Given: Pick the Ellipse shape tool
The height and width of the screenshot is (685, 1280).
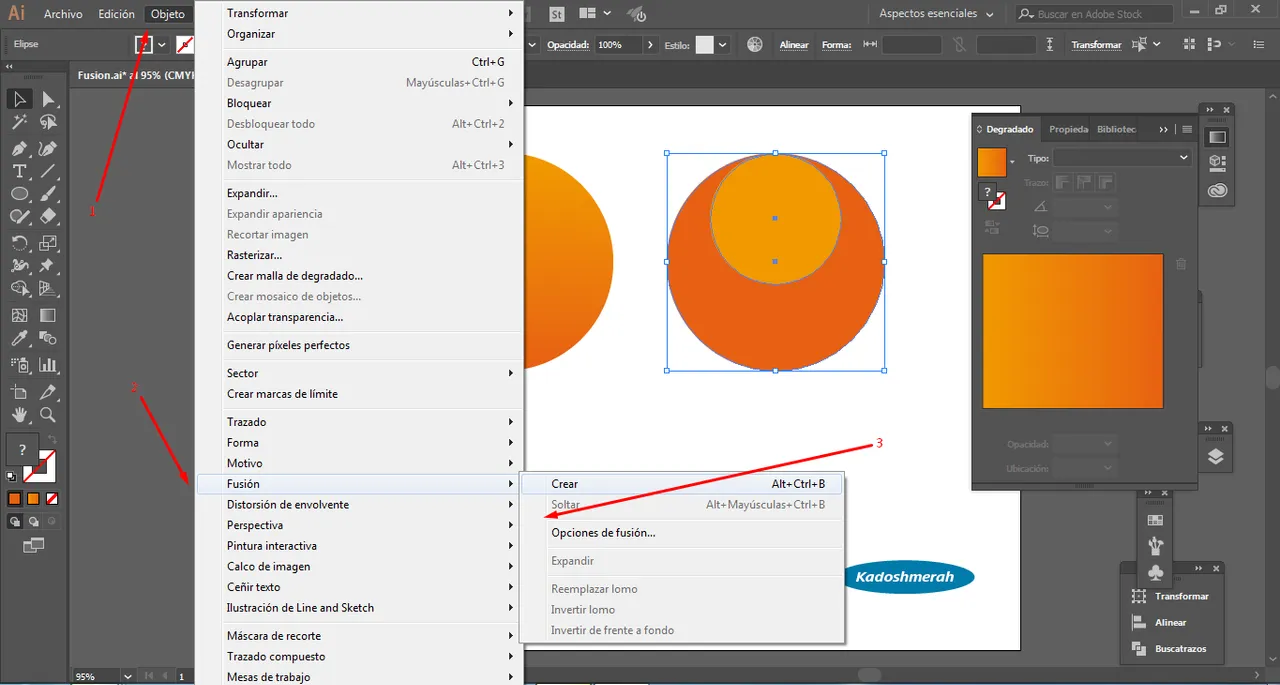Looking at the screenshot, I should tap(19, 195).
